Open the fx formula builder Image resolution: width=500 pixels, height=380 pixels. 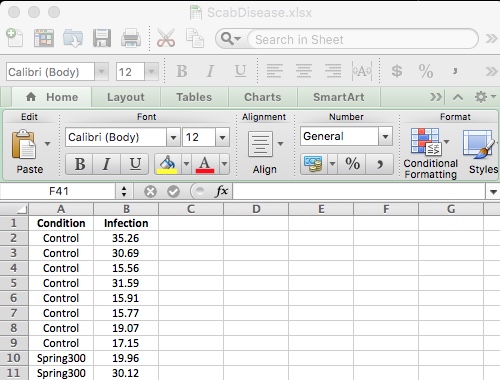coord(222,191)
